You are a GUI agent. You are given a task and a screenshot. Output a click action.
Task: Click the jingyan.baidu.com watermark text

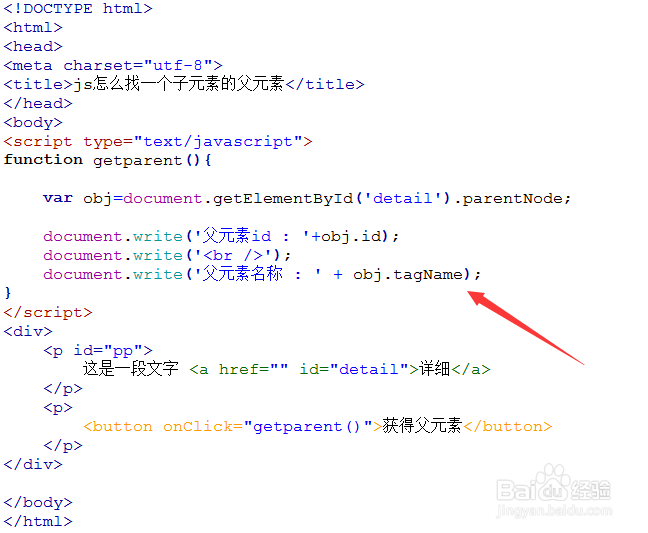pyautogui.click(x=554, y=511)
